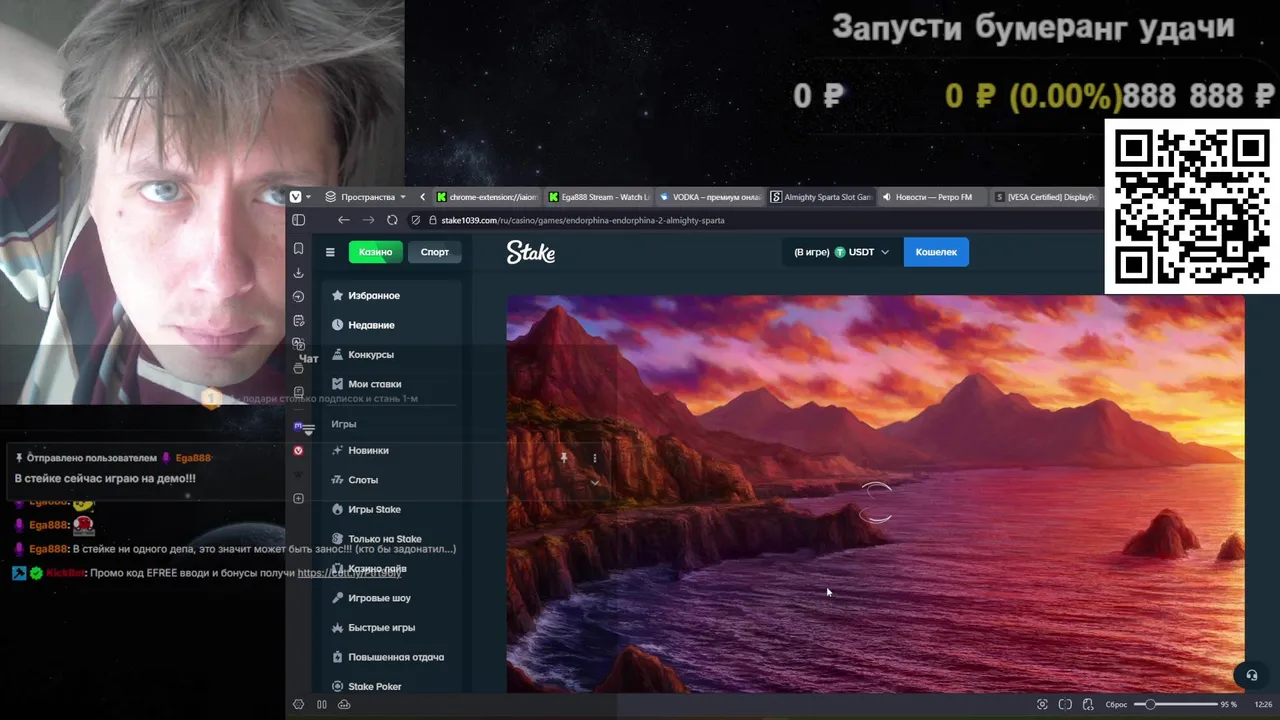The width and height of the screenshot is (1280, 720).
Task: Open Downloads panel in sidebar
Action: tap(298, 273)
